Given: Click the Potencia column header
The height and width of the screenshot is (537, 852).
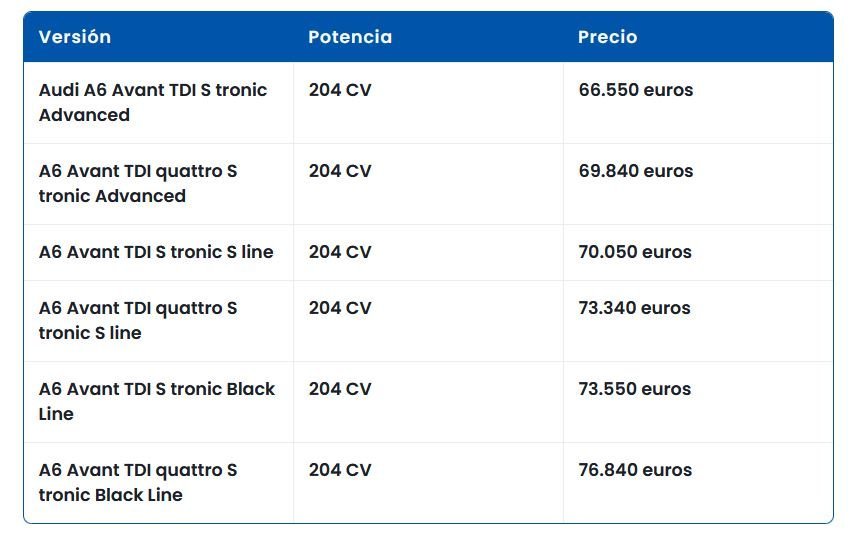Looking at the screenshot, I should click(x=350, y=37).
